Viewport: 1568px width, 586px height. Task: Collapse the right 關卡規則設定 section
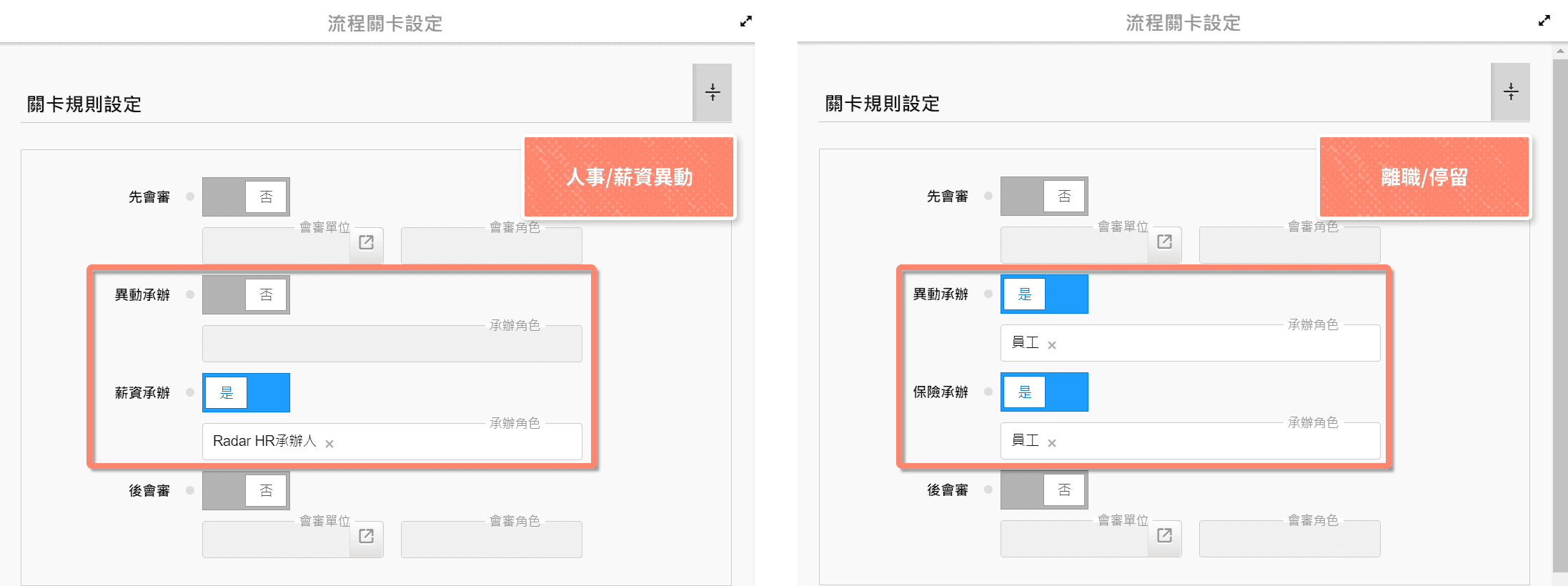1510,91
